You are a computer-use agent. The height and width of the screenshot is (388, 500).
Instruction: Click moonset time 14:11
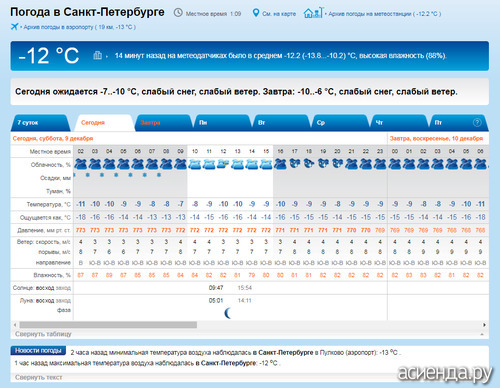click(245, 300)
